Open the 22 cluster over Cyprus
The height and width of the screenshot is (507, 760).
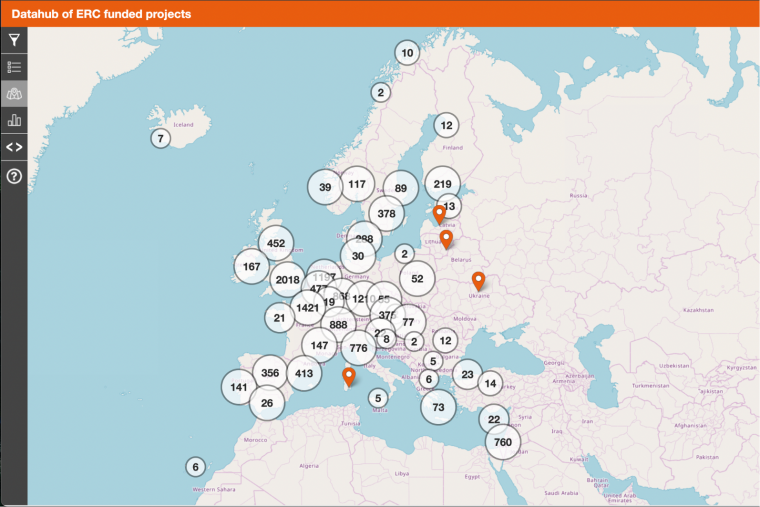494,419
